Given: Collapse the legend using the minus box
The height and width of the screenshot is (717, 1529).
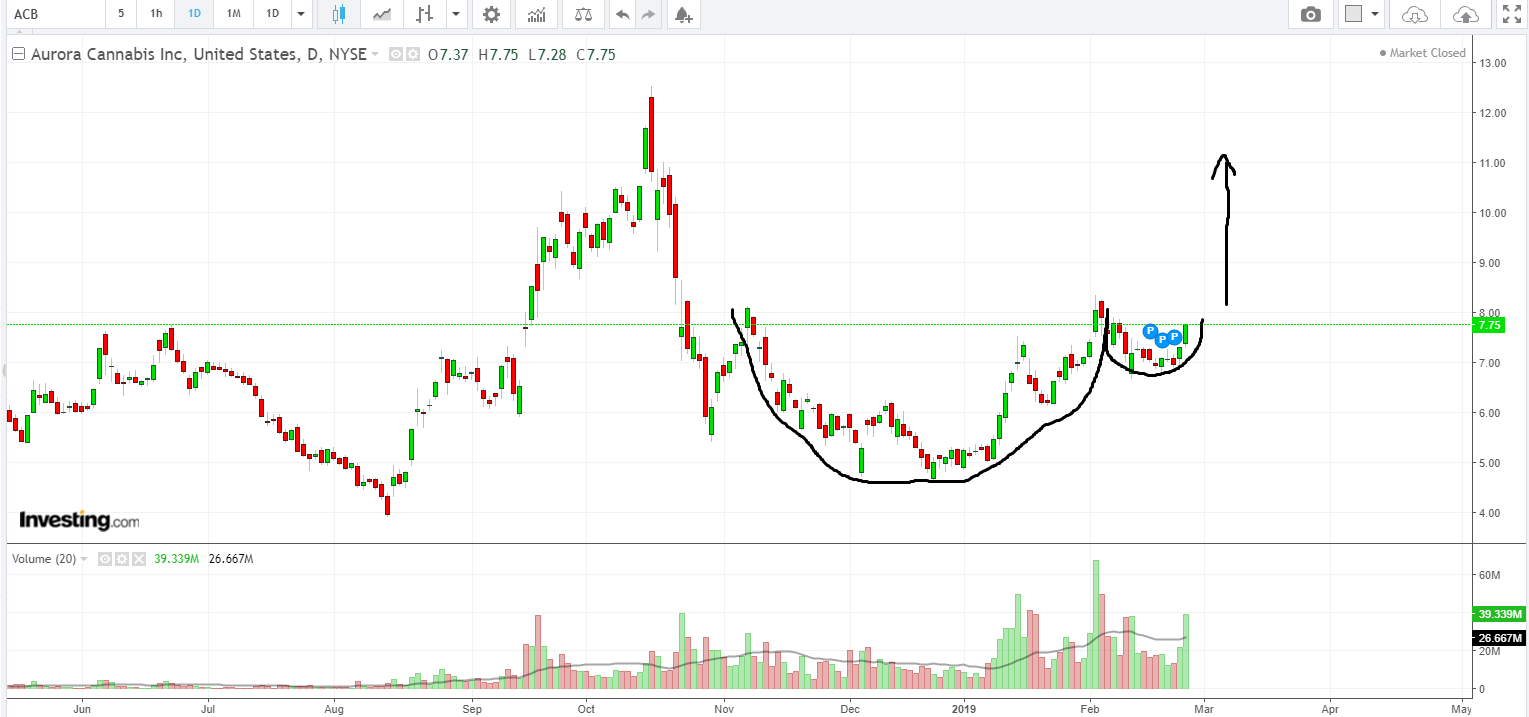Looking at the screenshot, I should pos(18,55).
